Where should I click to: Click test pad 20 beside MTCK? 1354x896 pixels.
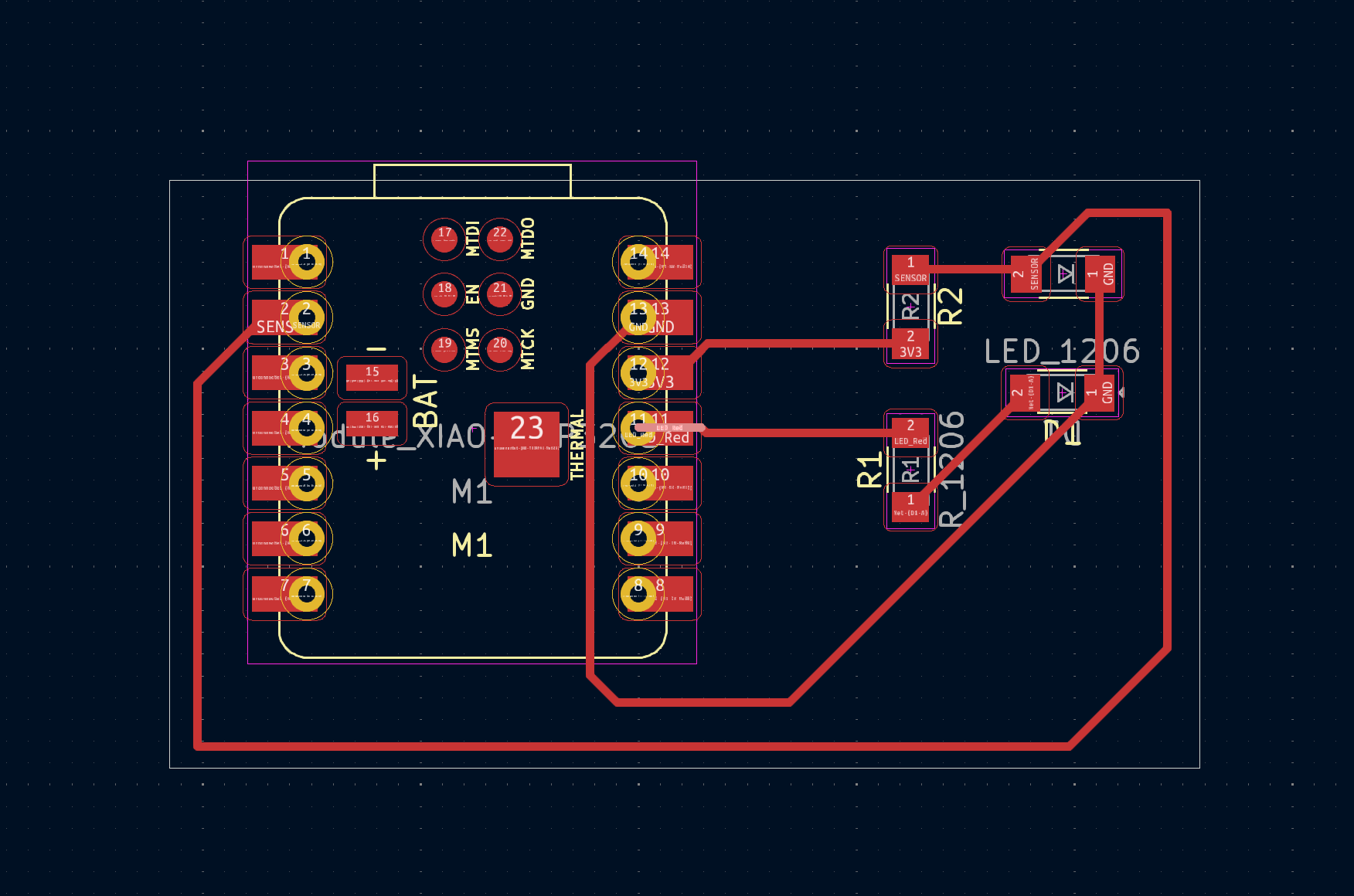coord(500,350)
